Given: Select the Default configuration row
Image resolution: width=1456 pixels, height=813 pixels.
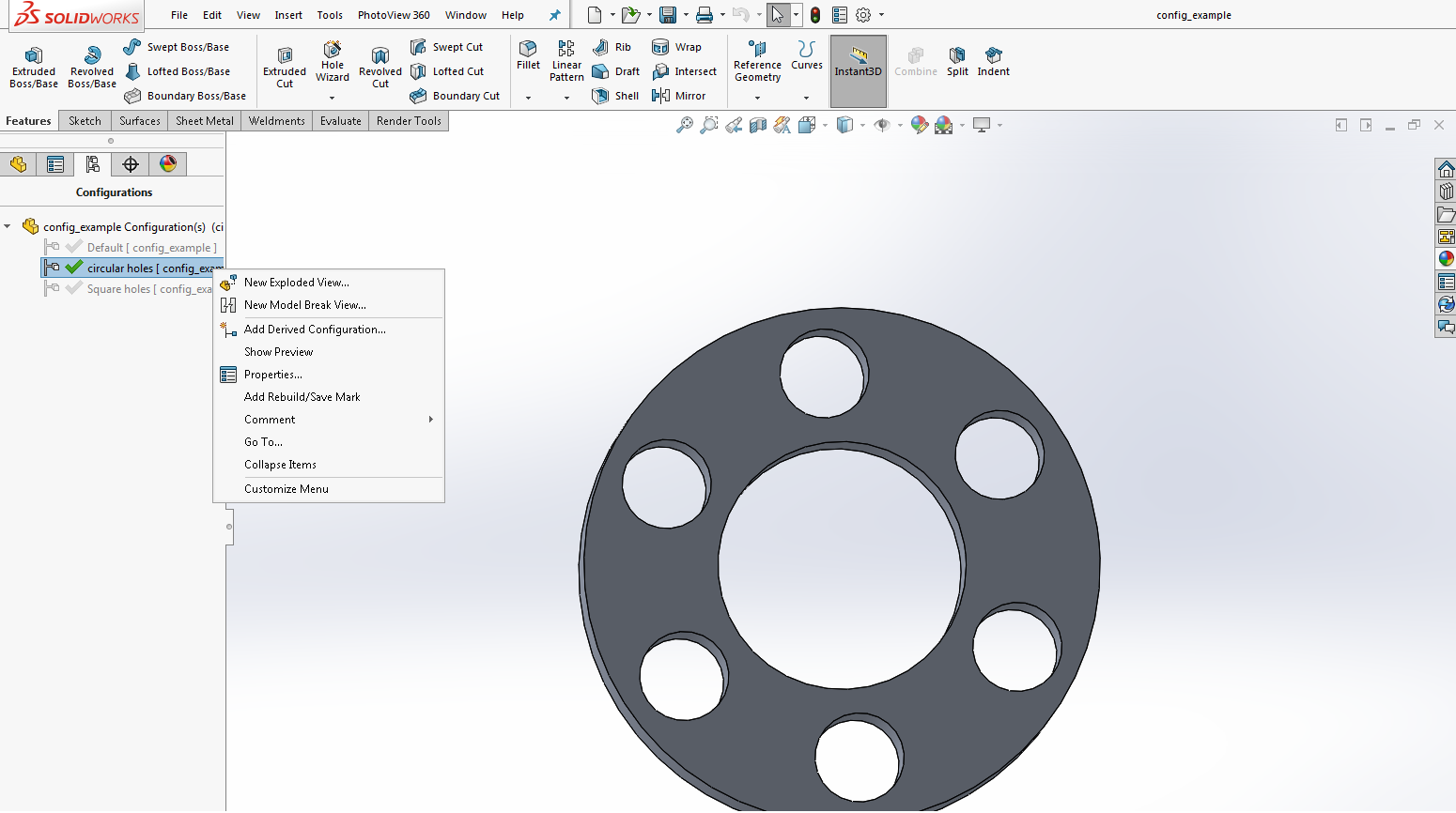Looking at the screenshot, I should click(x=132, y=248).
